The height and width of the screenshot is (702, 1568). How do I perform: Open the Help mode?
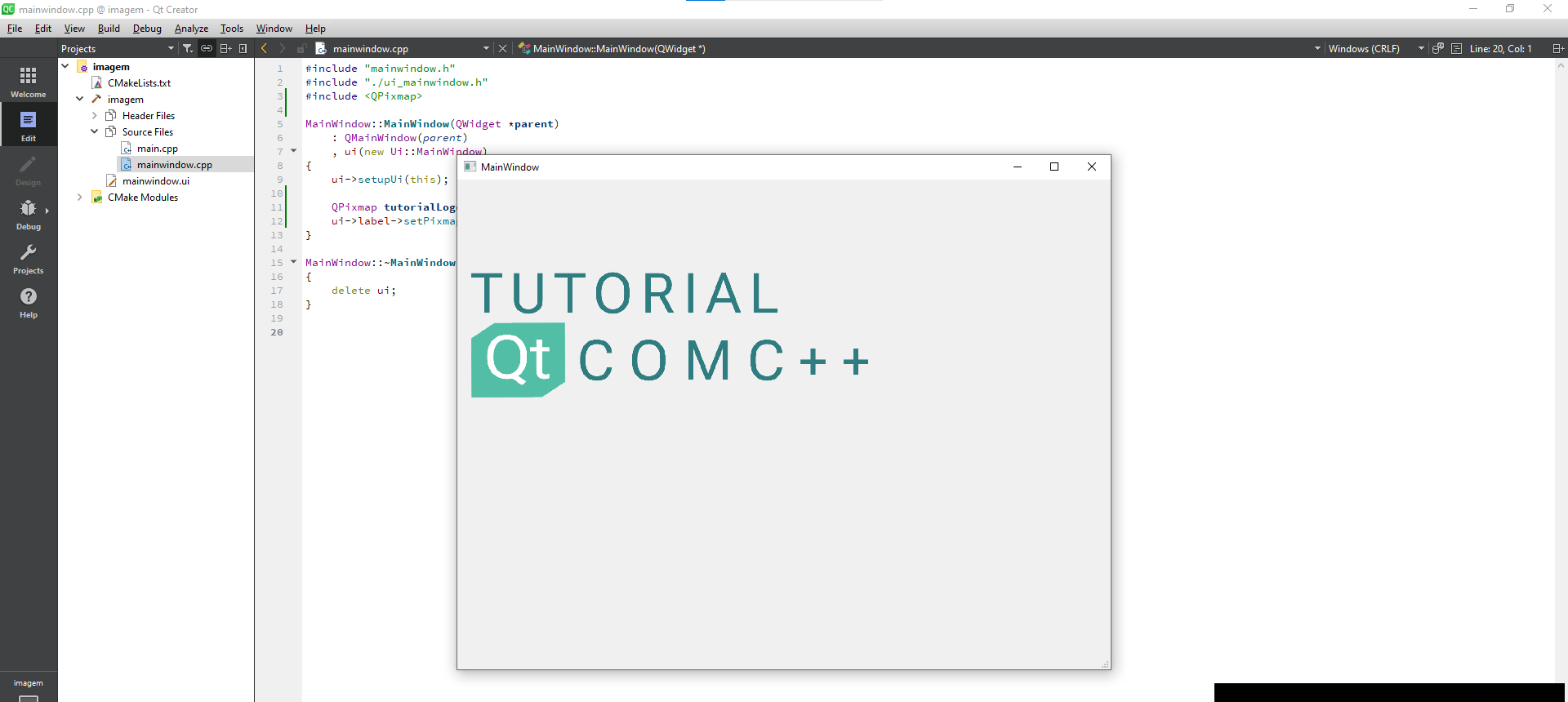click(x=28, y=302)
